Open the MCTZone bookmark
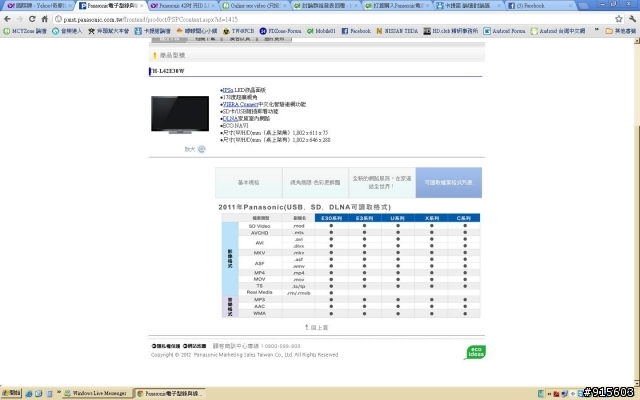Screen dimensions: 640x400 (x=25, y=31)
